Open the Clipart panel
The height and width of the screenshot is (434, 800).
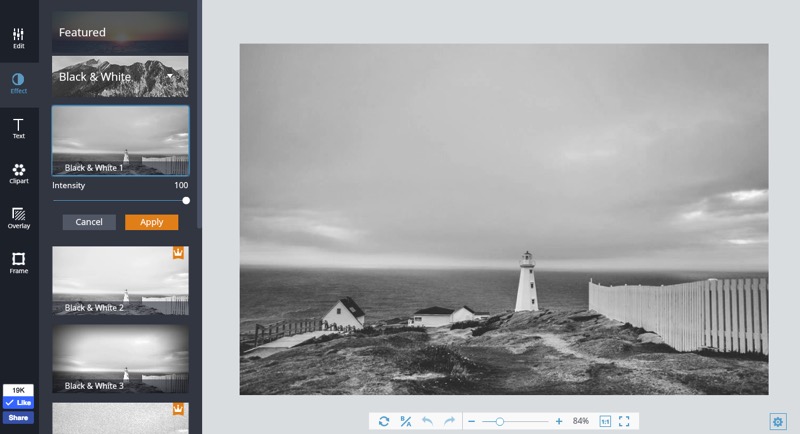[x=18, y=173]
